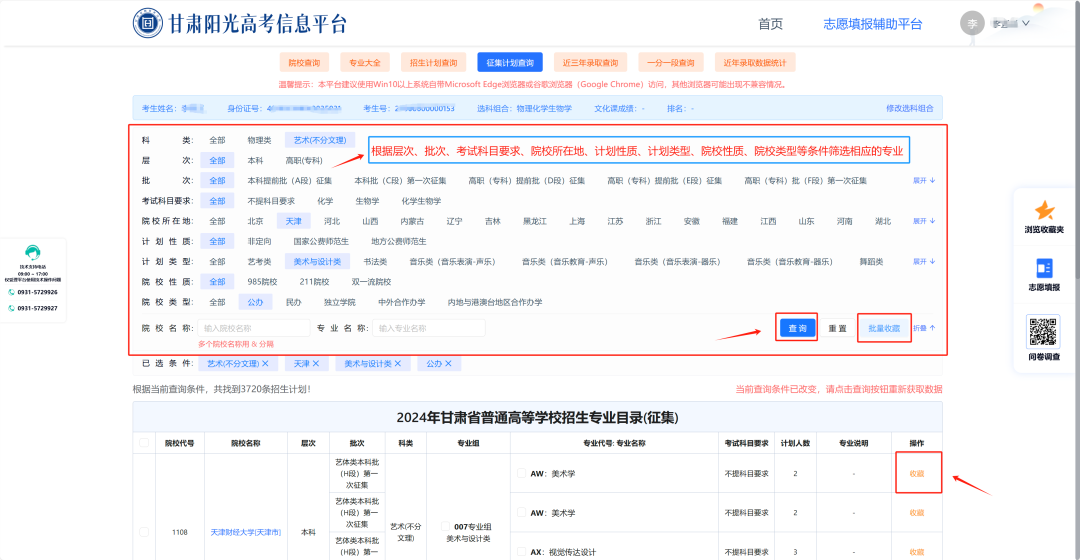1080x560 pixels.
Task: Select 本科 under 层次
Action: pos(255,160)
